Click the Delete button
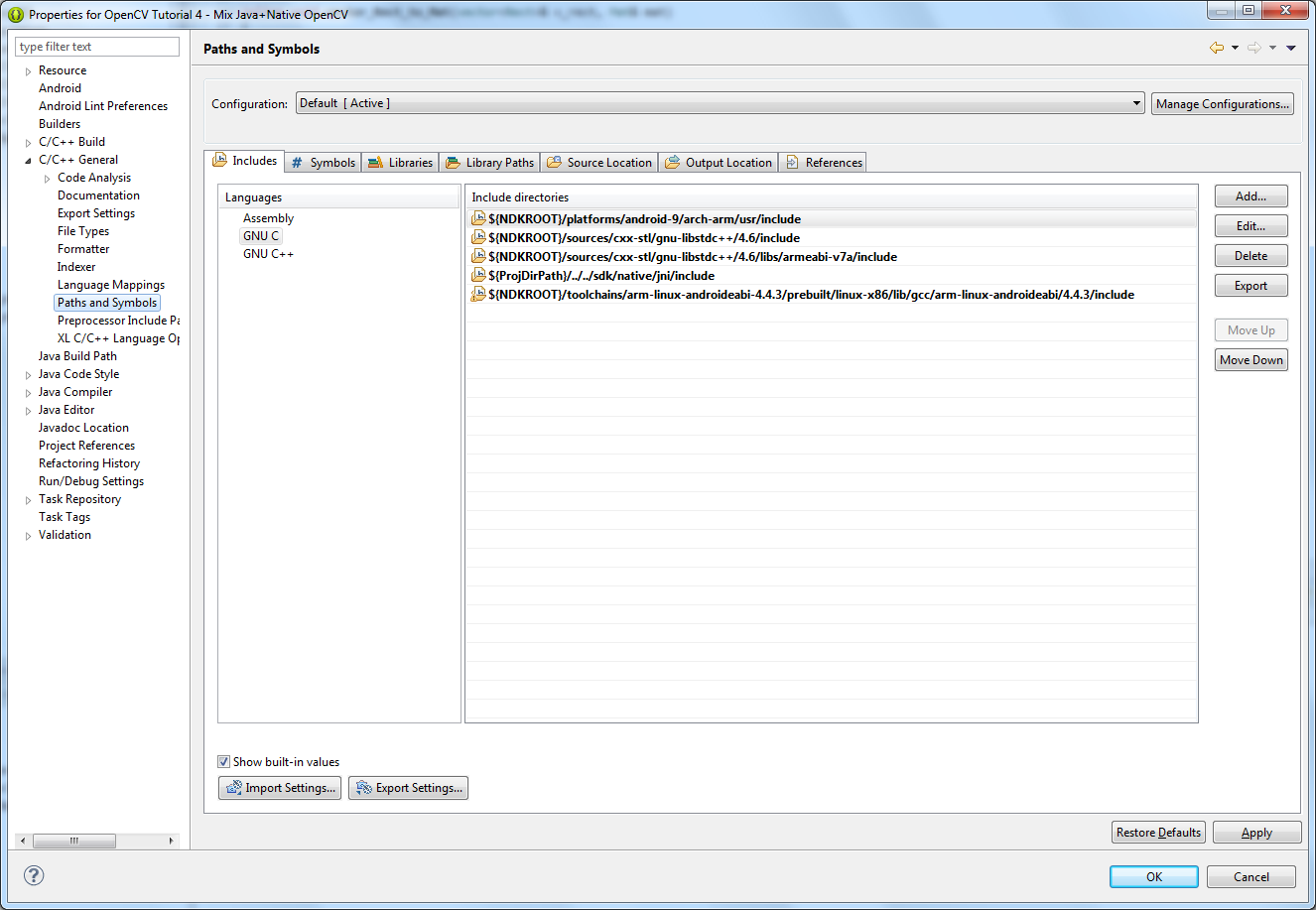 point(1250,256)
